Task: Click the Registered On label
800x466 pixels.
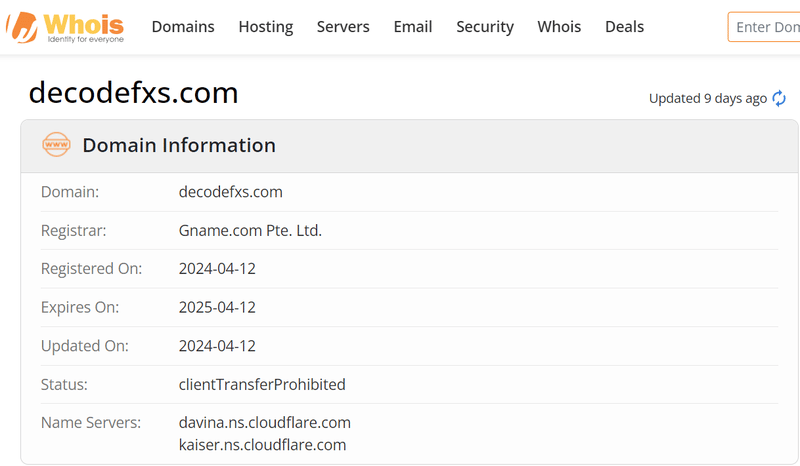Action: click(91, 268)
